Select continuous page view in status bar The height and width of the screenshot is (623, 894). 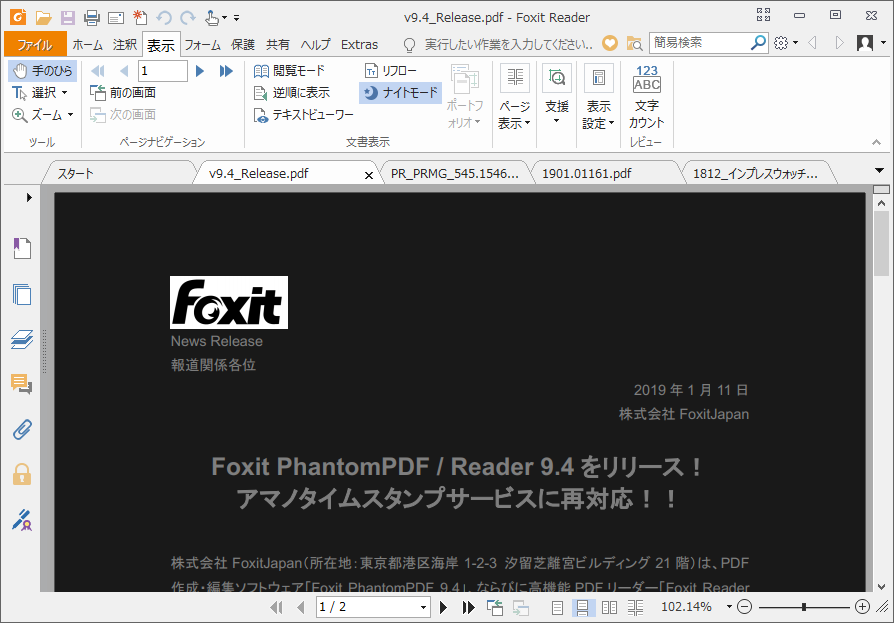(x=583, y=608)
